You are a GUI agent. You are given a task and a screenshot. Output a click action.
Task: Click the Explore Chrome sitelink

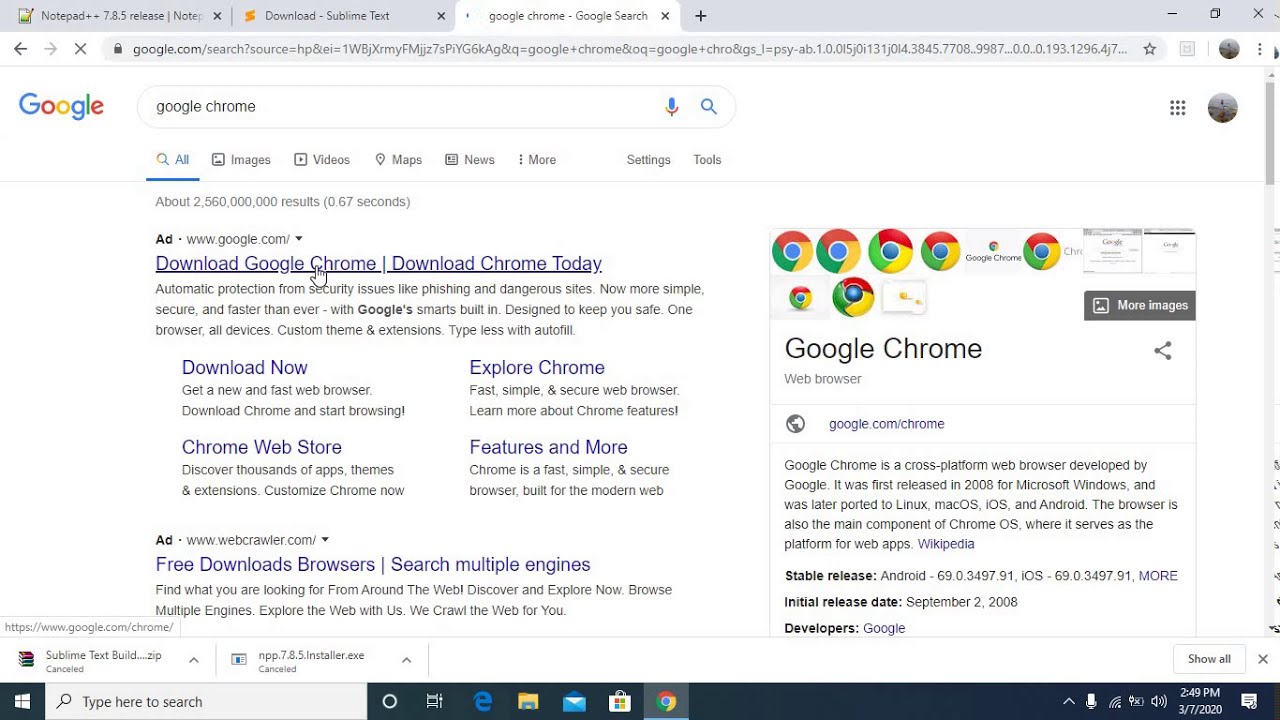tap(537, 368)
